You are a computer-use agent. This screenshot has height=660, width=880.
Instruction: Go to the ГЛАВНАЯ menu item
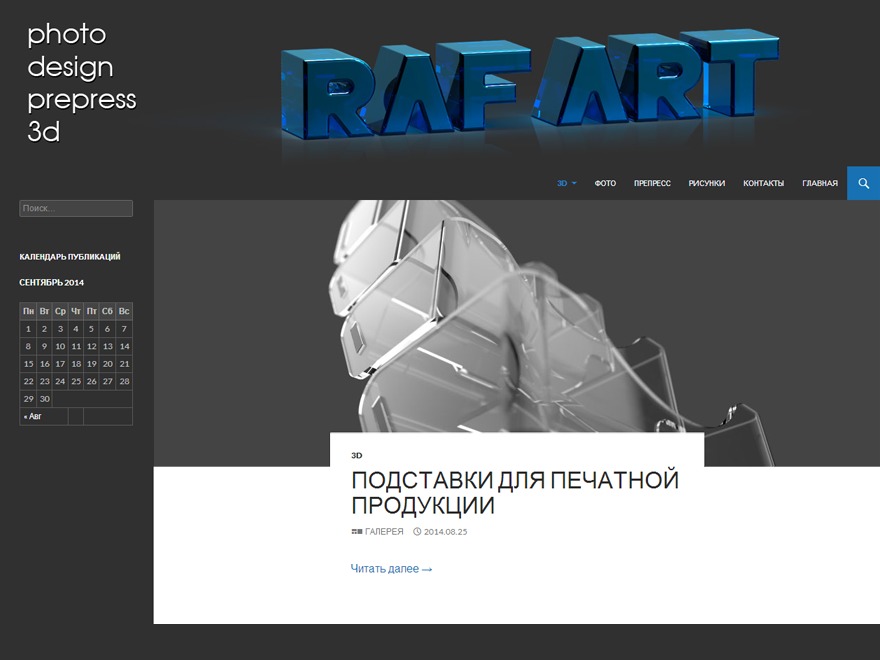(820, 184)
